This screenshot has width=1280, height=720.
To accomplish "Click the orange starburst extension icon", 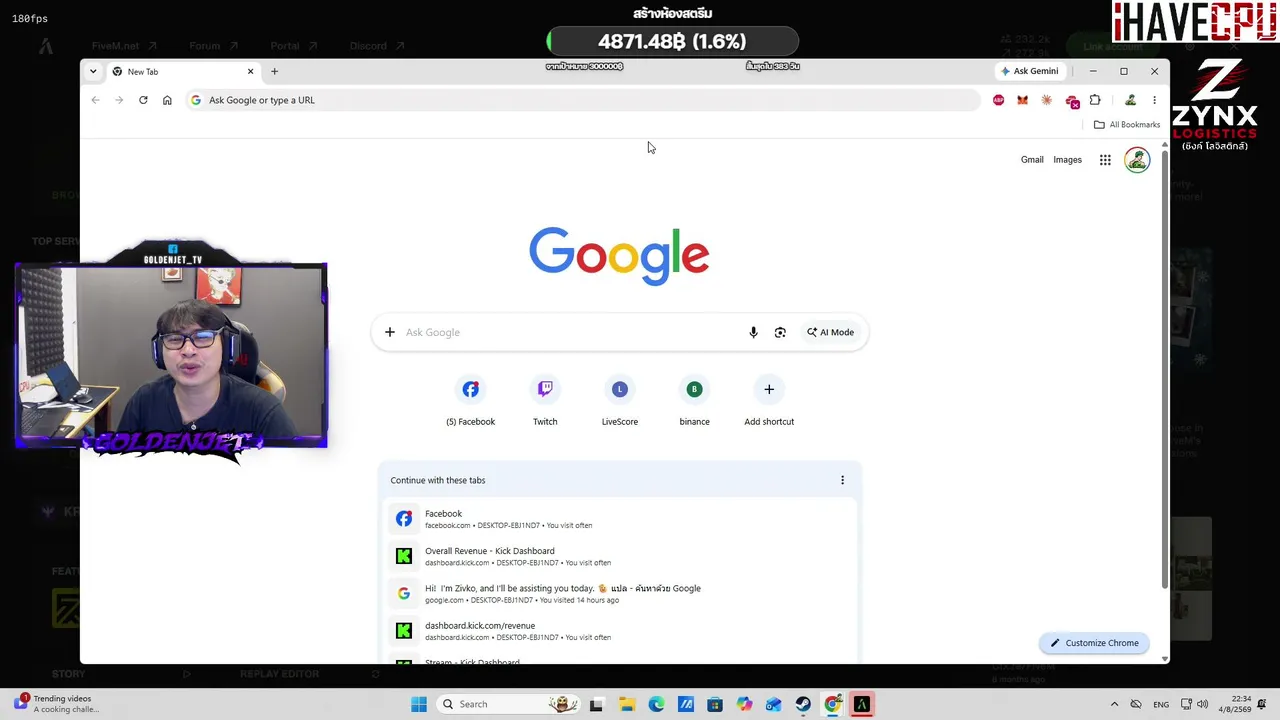I will [1046, 100].
